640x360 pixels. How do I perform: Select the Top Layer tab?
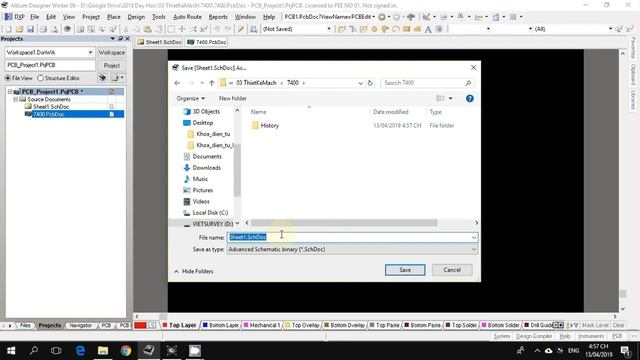pyautogui.click(x=179, y=325)
